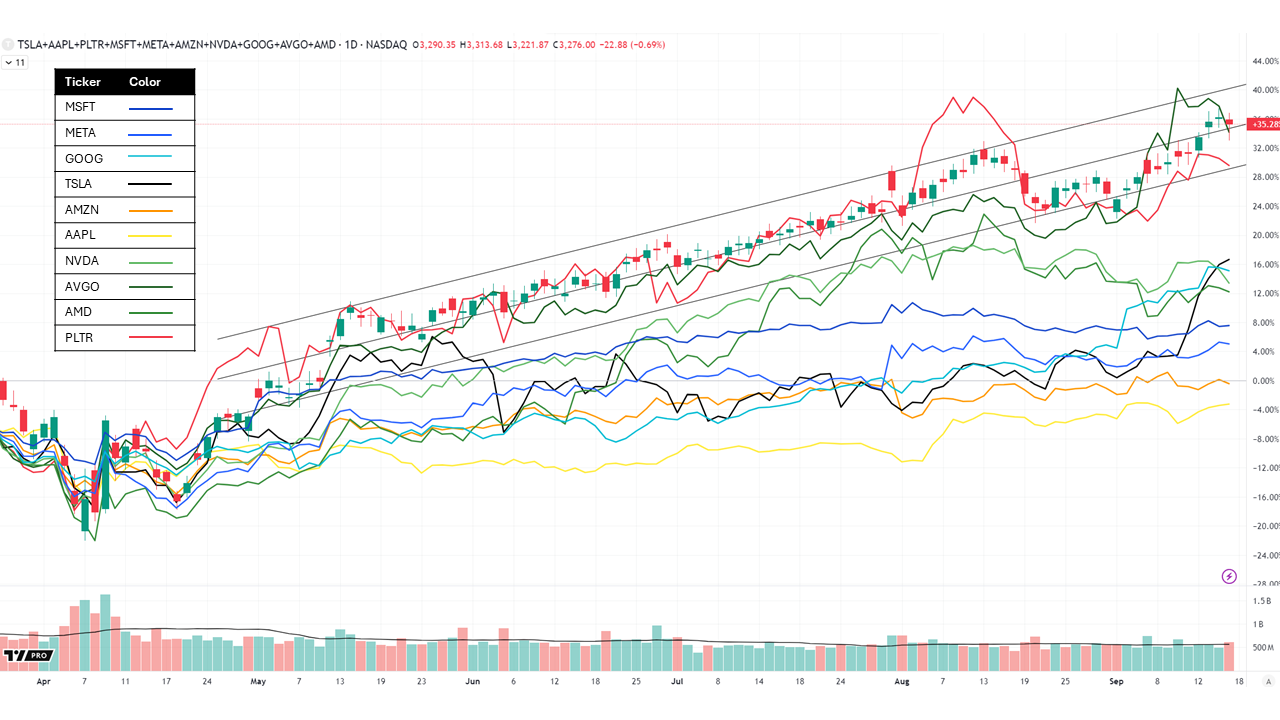Viewport: 1280px width, 720px height.
Task: Click the Sep date label on time axis
Action: pyautogui.click(x=1117, y=681)
